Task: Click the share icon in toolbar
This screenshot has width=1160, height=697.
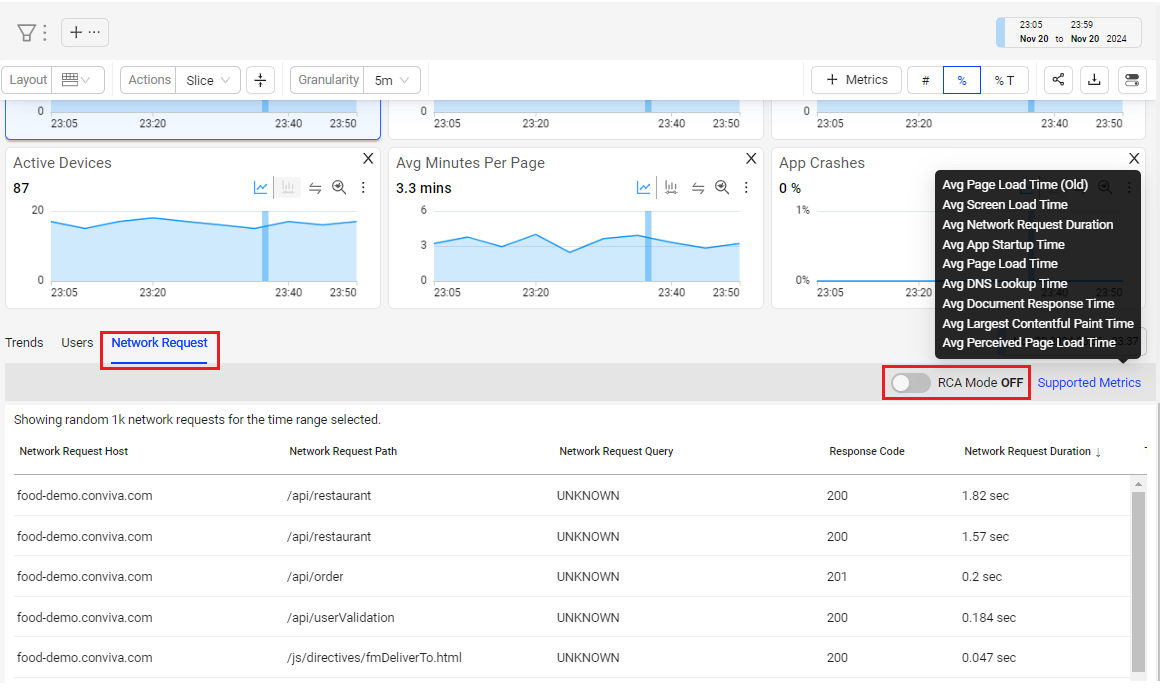Action: point(1059,80)
